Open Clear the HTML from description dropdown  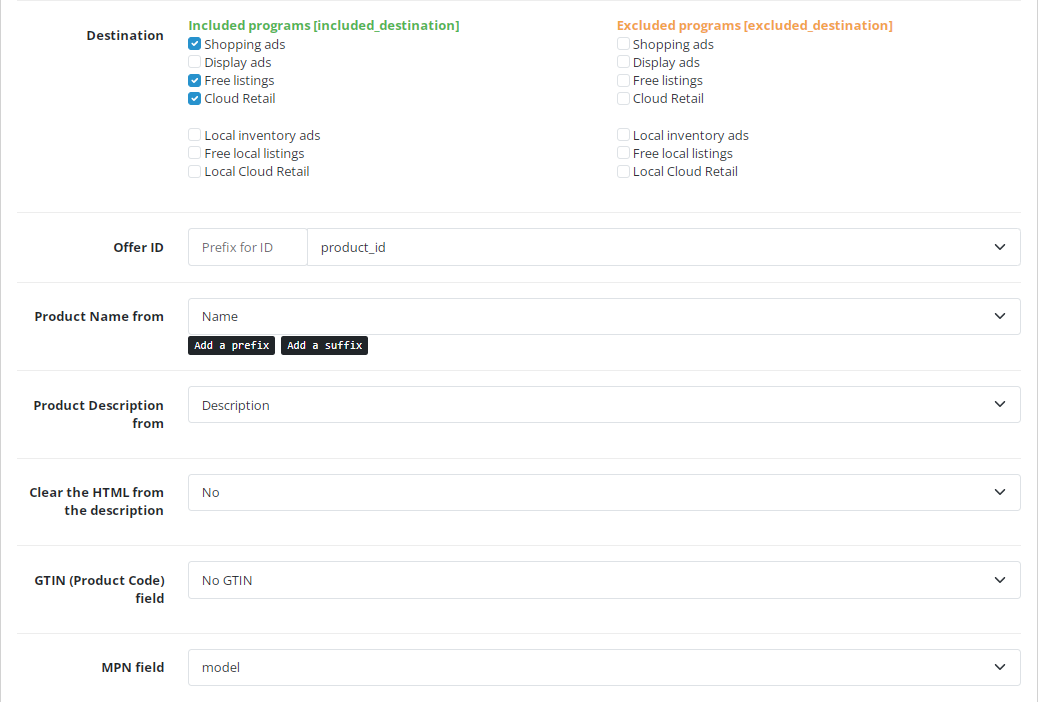(x=604, y=492)
